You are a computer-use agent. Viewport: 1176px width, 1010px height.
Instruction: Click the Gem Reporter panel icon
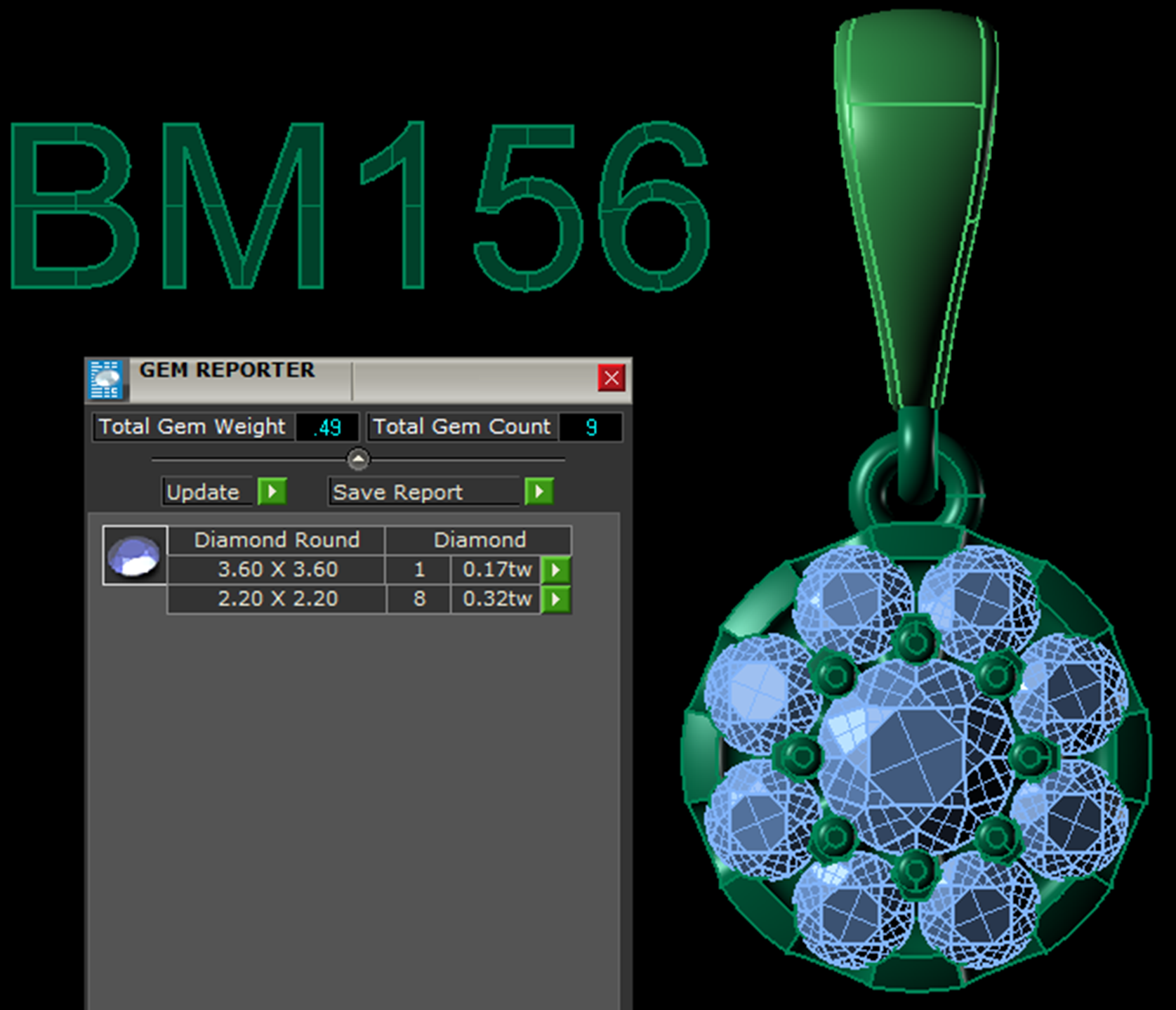click(x=107, y=379)
